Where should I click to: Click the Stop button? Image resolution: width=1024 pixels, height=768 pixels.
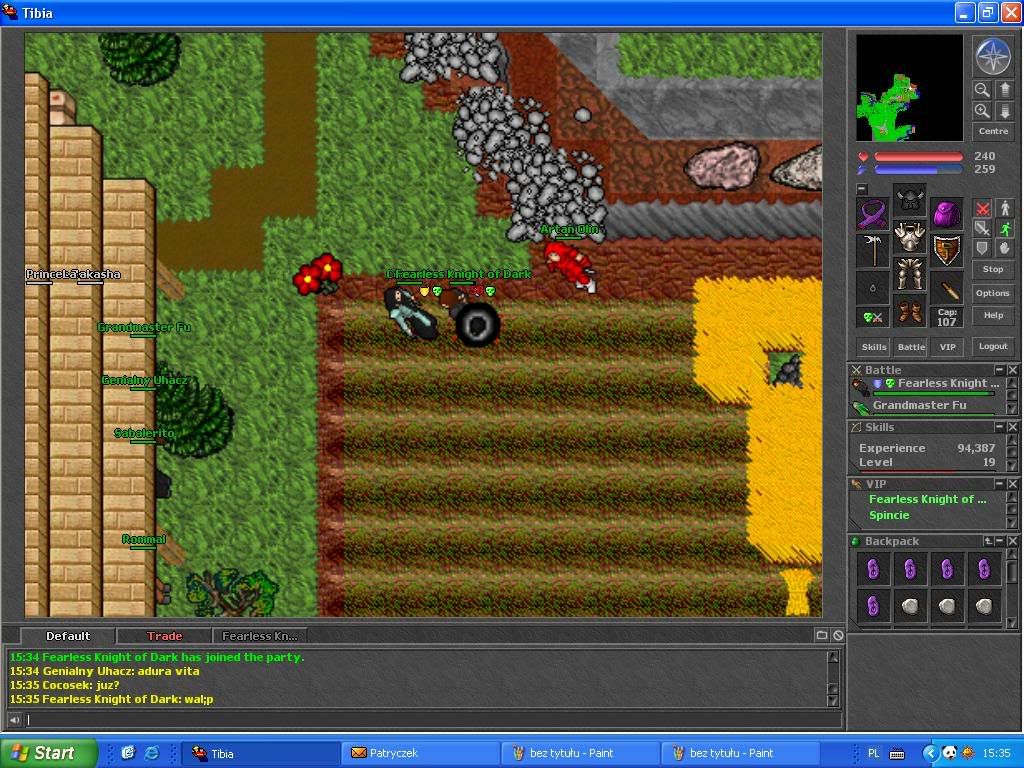pyautogui.click(x=993, y=269)
